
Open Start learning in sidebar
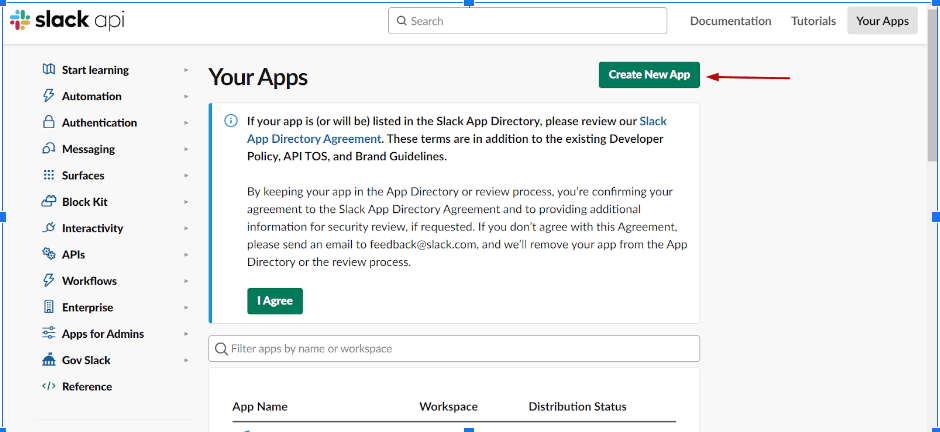[x=95, y=70]
